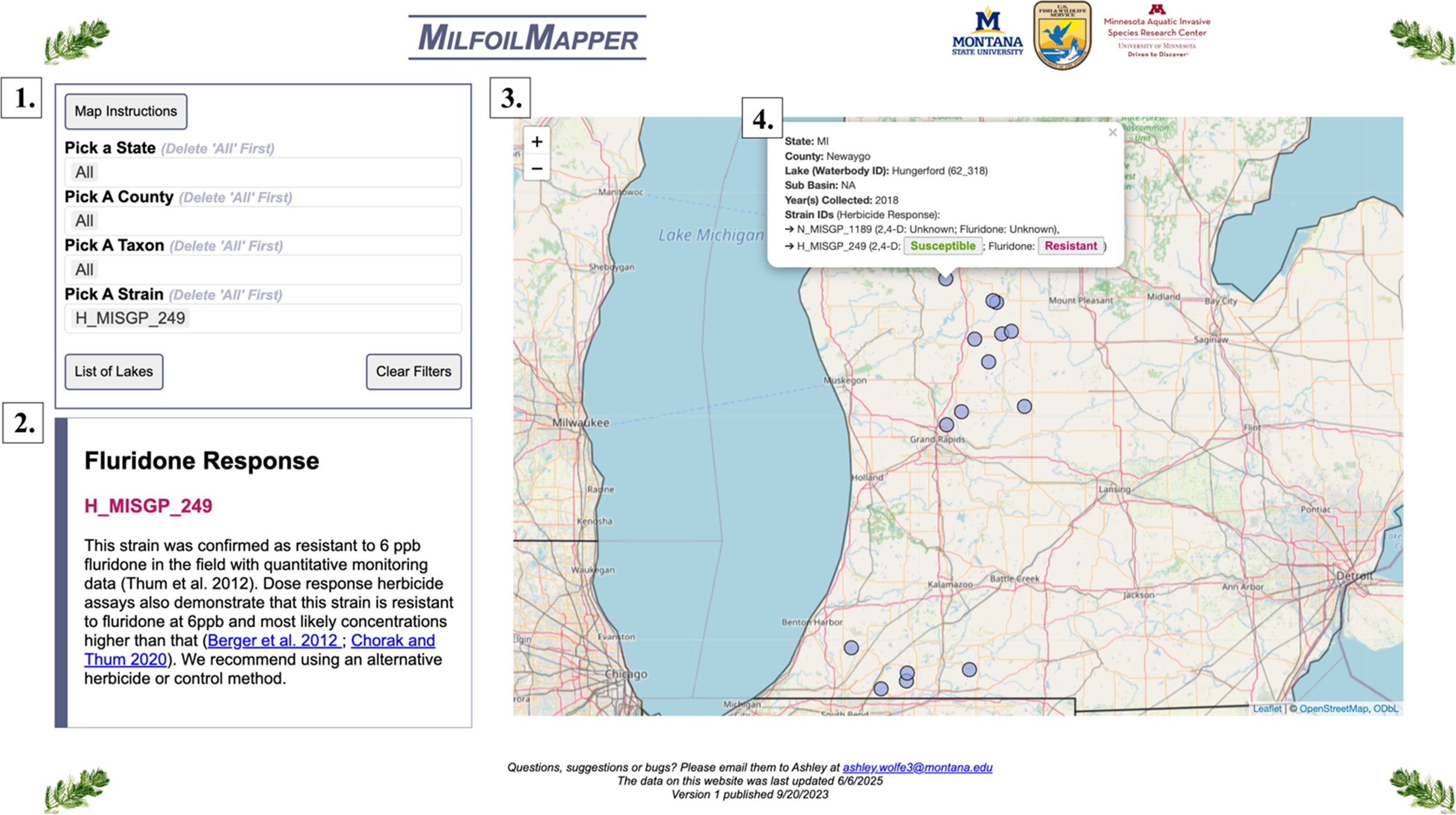Click the ashley.wolfe3@montana.edu email link

tap(917, 767)
